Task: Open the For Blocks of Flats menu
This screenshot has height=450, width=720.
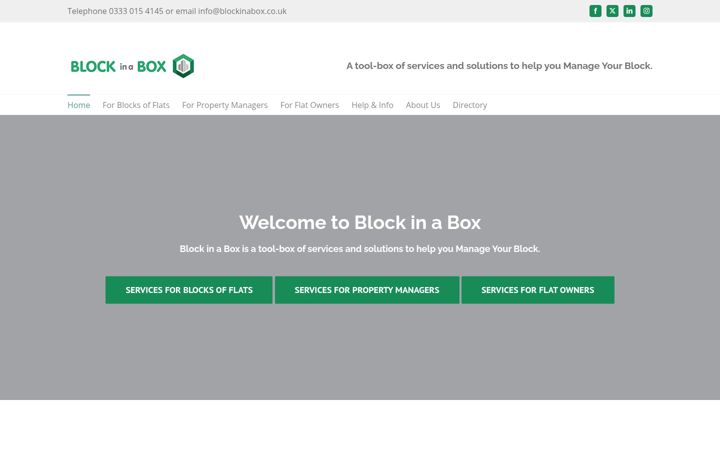Action: pyautogui.click(x=136, y=105)
